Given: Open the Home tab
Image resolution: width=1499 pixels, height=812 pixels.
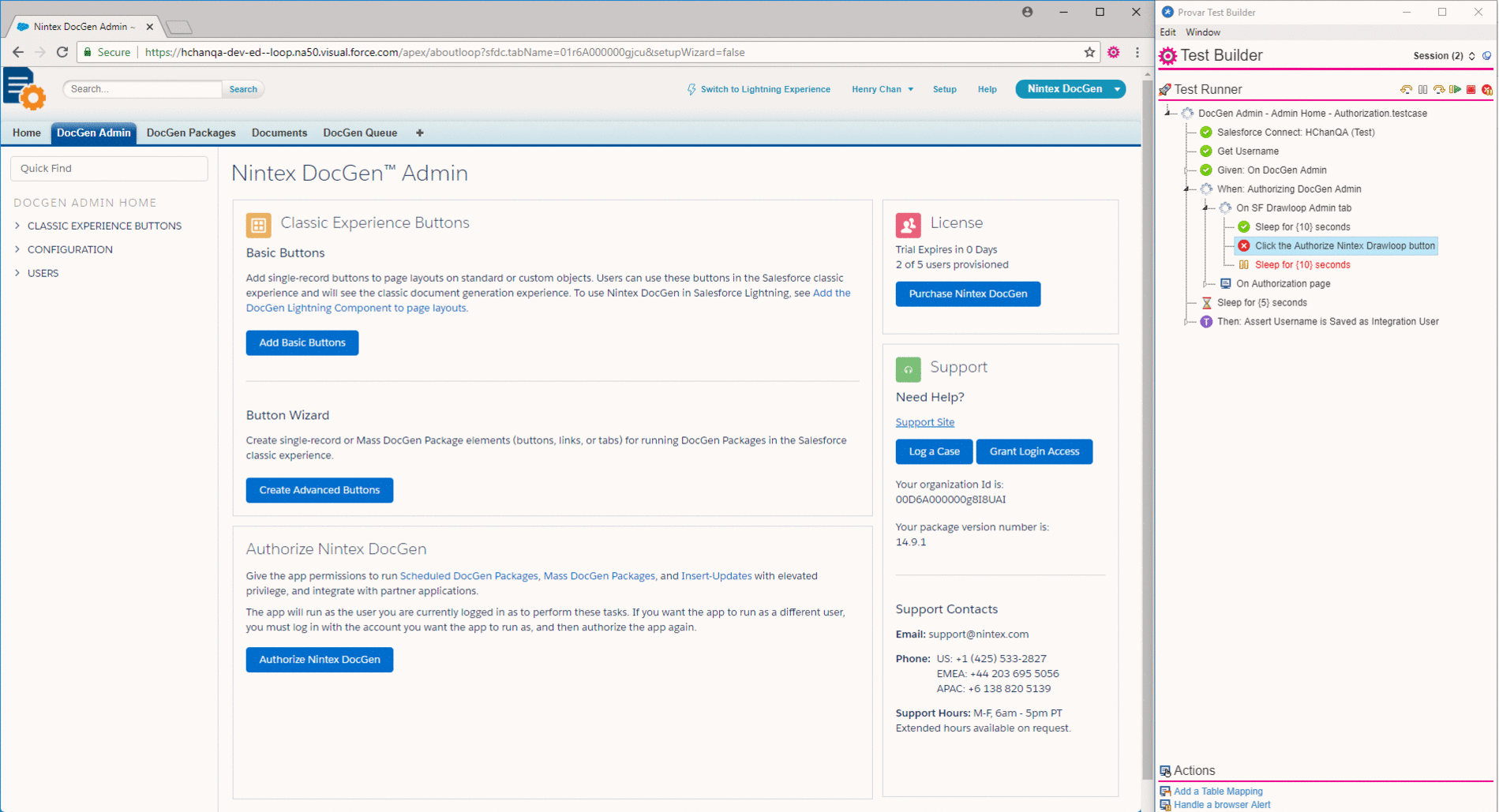Looking at the screenshot, I should coord(27,133).
